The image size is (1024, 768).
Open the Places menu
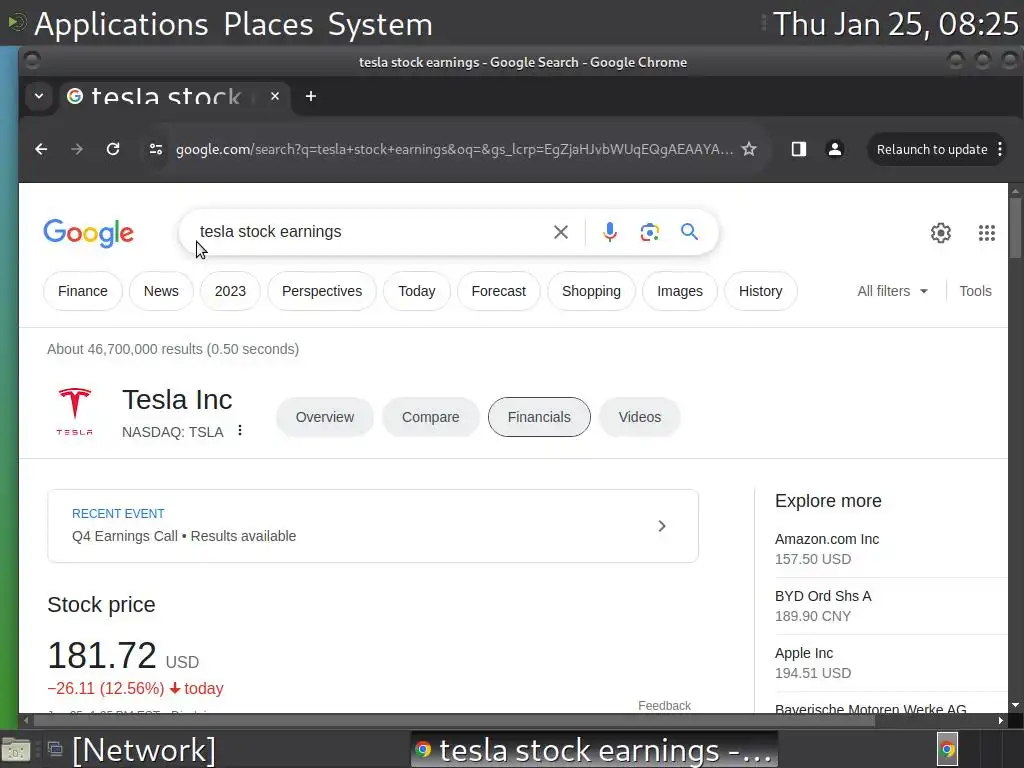click(268, 24)
